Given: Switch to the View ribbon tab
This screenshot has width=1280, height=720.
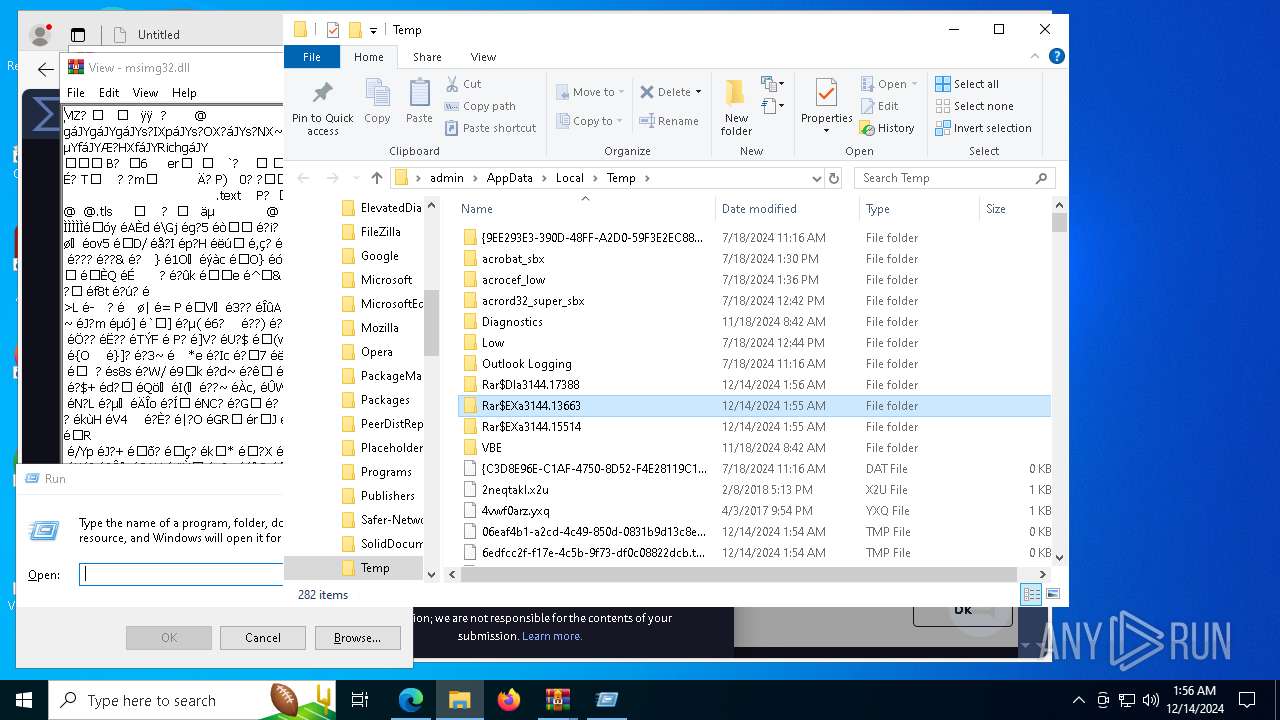Looking at the screenshot, I should (483, 57).
